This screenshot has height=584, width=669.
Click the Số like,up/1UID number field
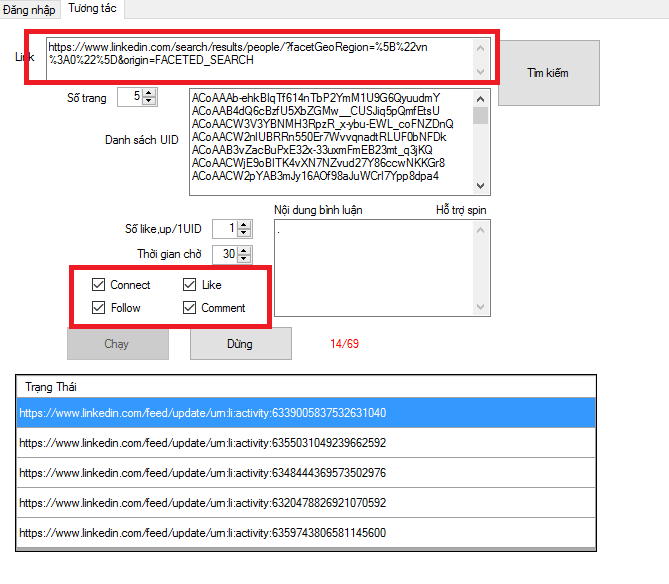226,229
